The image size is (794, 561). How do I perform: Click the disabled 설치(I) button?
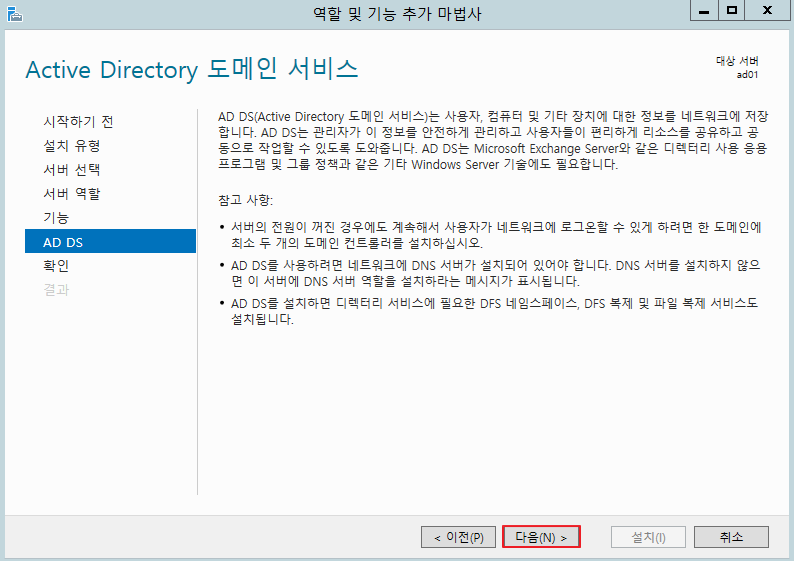648,537
